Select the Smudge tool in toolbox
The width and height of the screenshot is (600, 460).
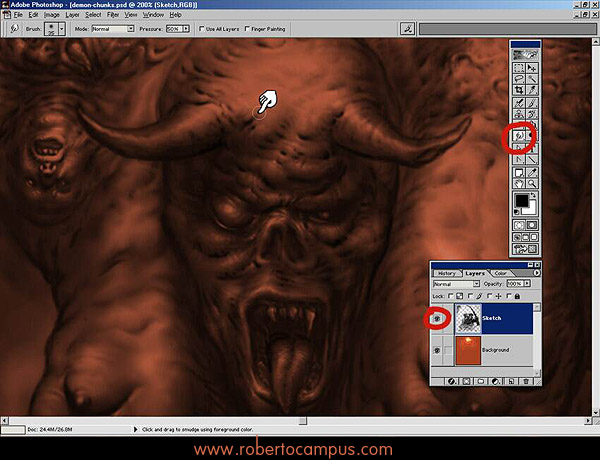click(x=519, y=135)
